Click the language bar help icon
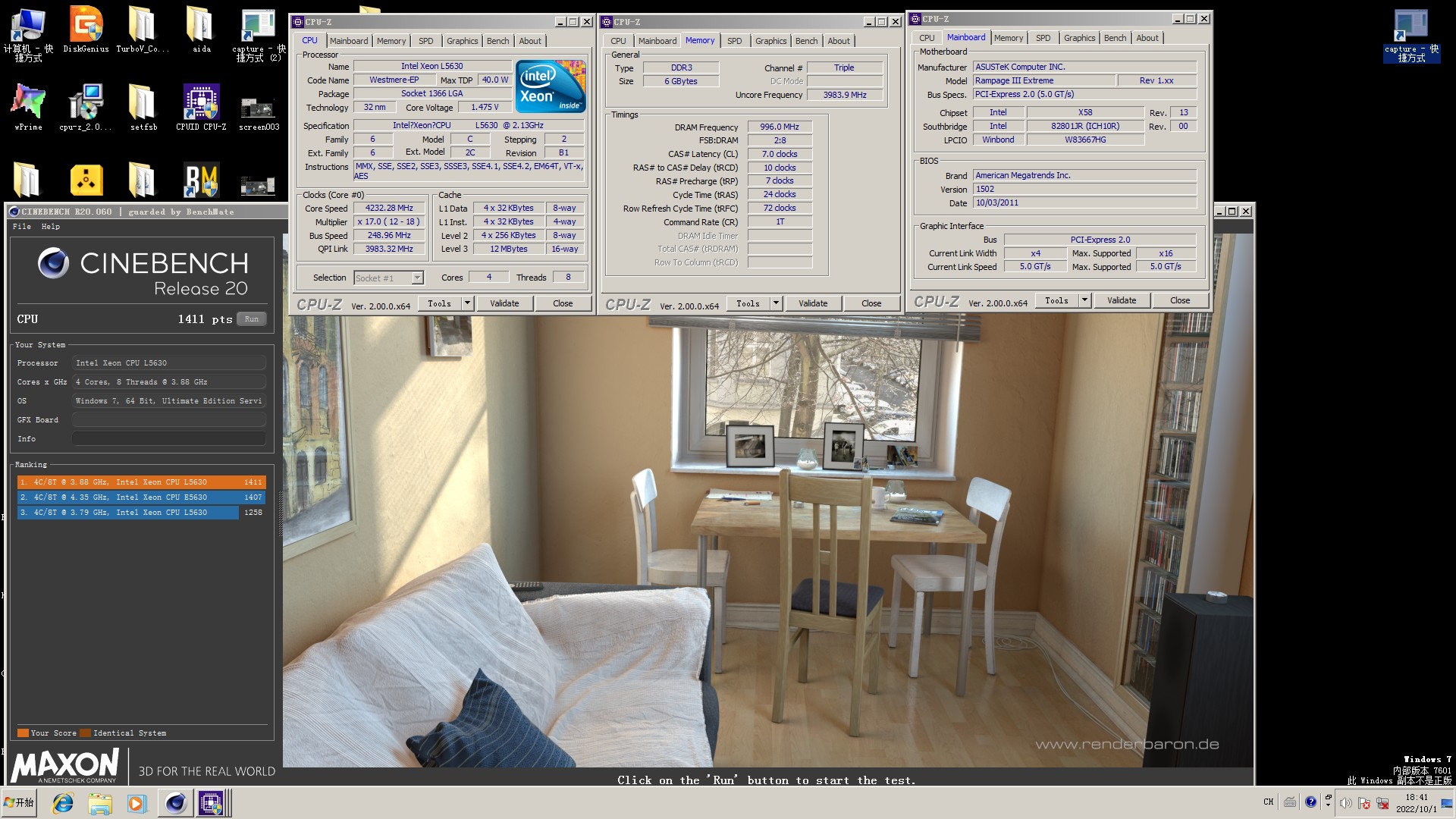This screenshot has width=1456, height=819. (1310, 802)
